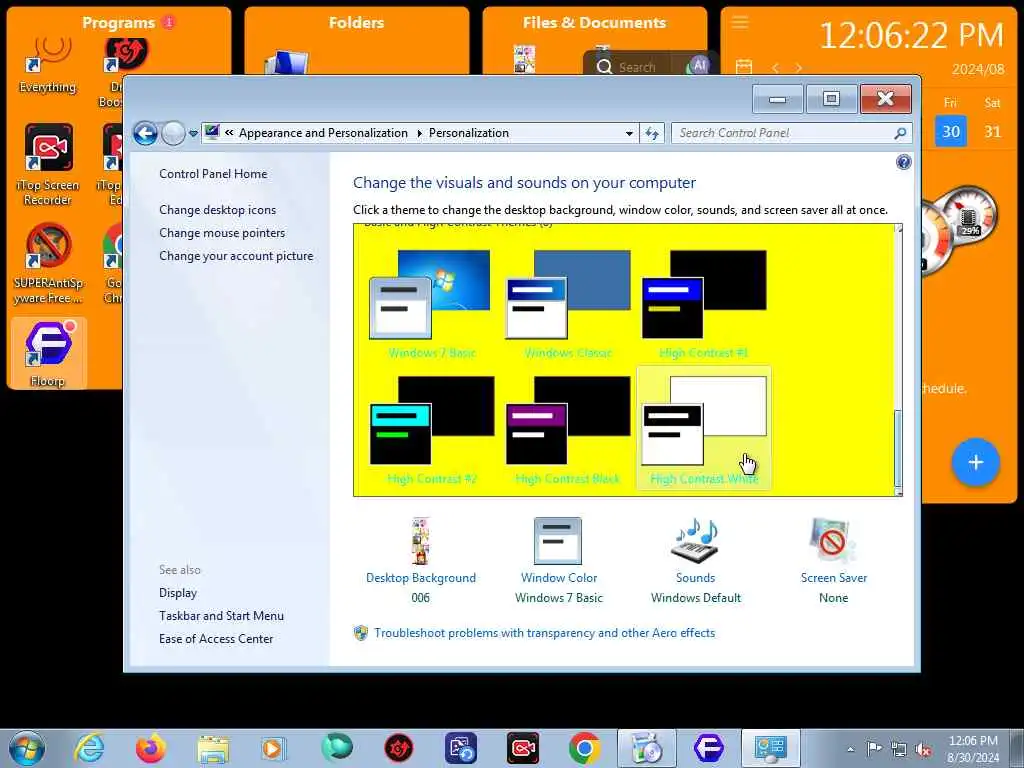Click the Troubleshoot transparency and Aero effects link
Image resolution: width=1024 pixels, height=768 pixels.
pyautogui.click(x=544, y=633)
